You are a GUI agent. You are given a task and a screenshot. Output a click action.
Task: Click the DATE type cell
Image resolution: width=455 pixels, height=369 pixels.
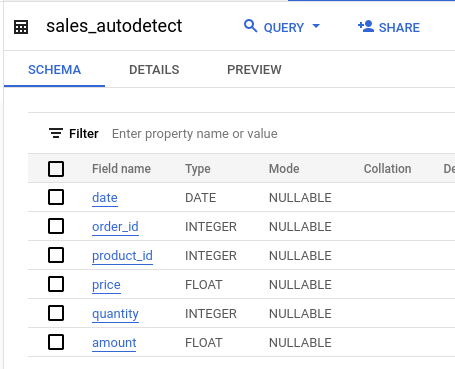[x=201, y=198]
